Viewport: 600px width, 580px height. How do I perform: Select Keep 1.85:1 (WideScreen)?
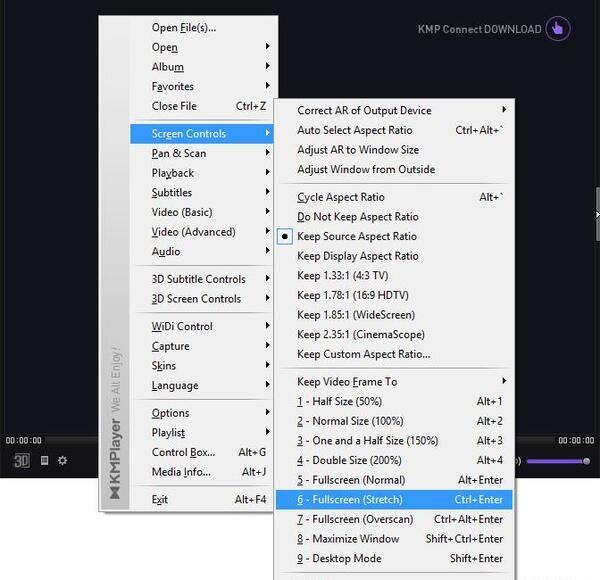click(x=394, y=315)
